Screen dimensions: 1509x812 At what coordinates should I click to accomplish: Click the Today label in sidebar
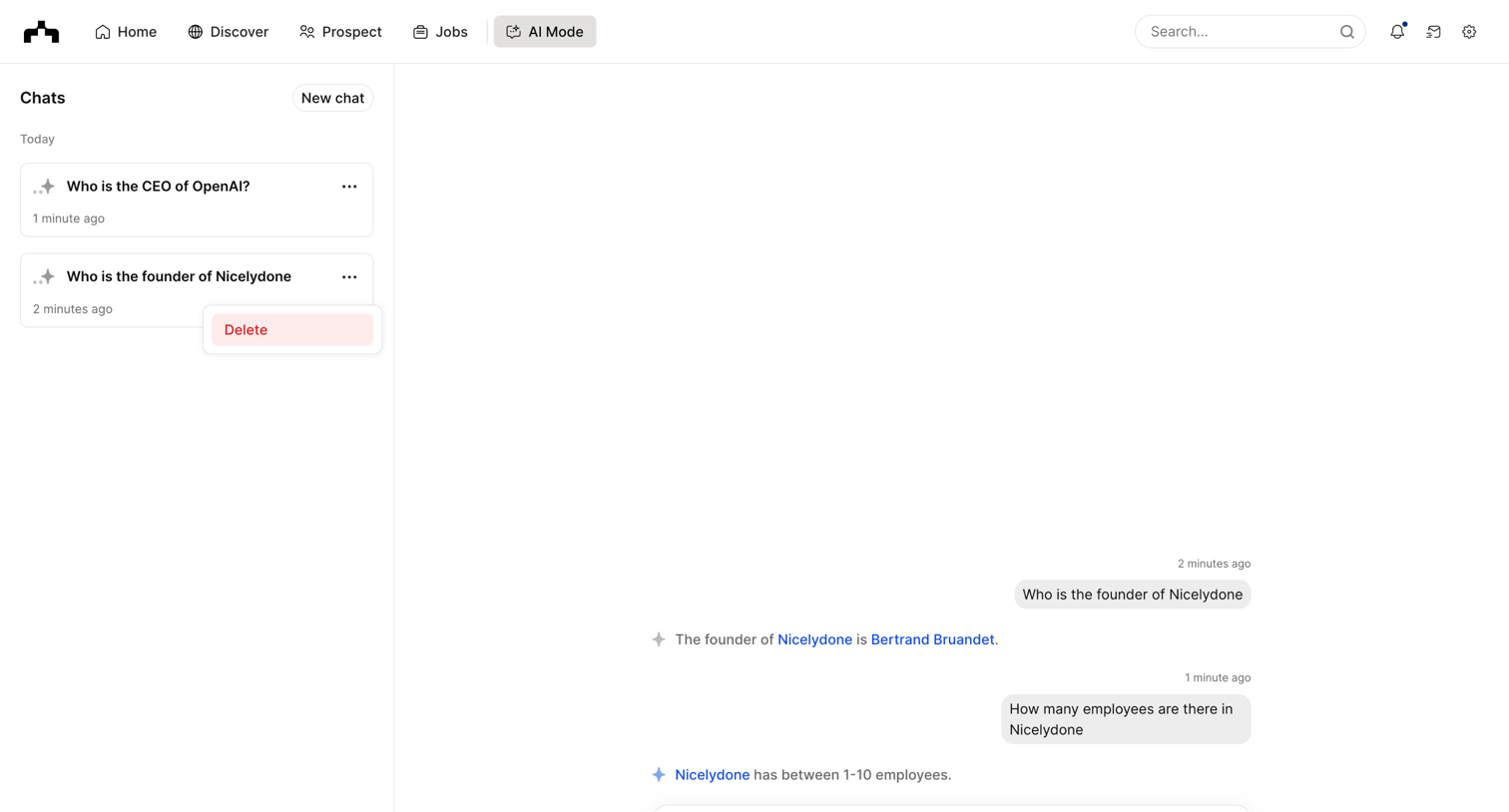38,139
